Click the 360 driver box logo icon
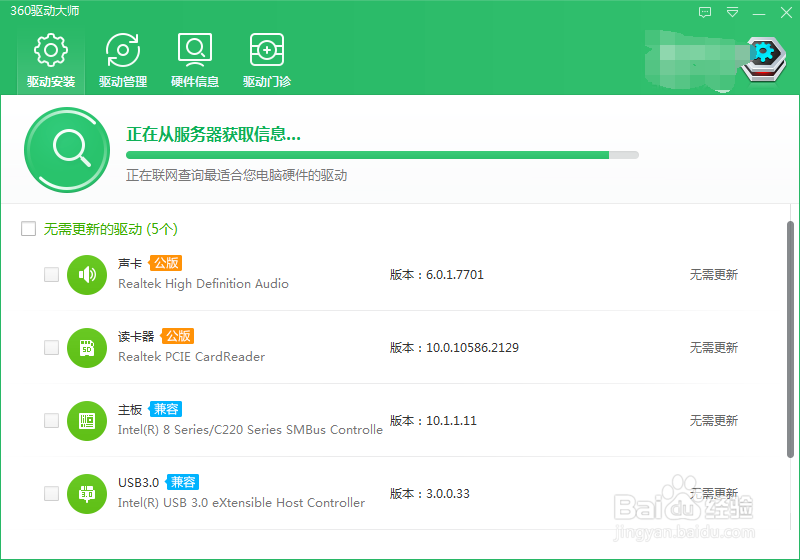The height and width of the screenshot is (560, 800). 764,60
